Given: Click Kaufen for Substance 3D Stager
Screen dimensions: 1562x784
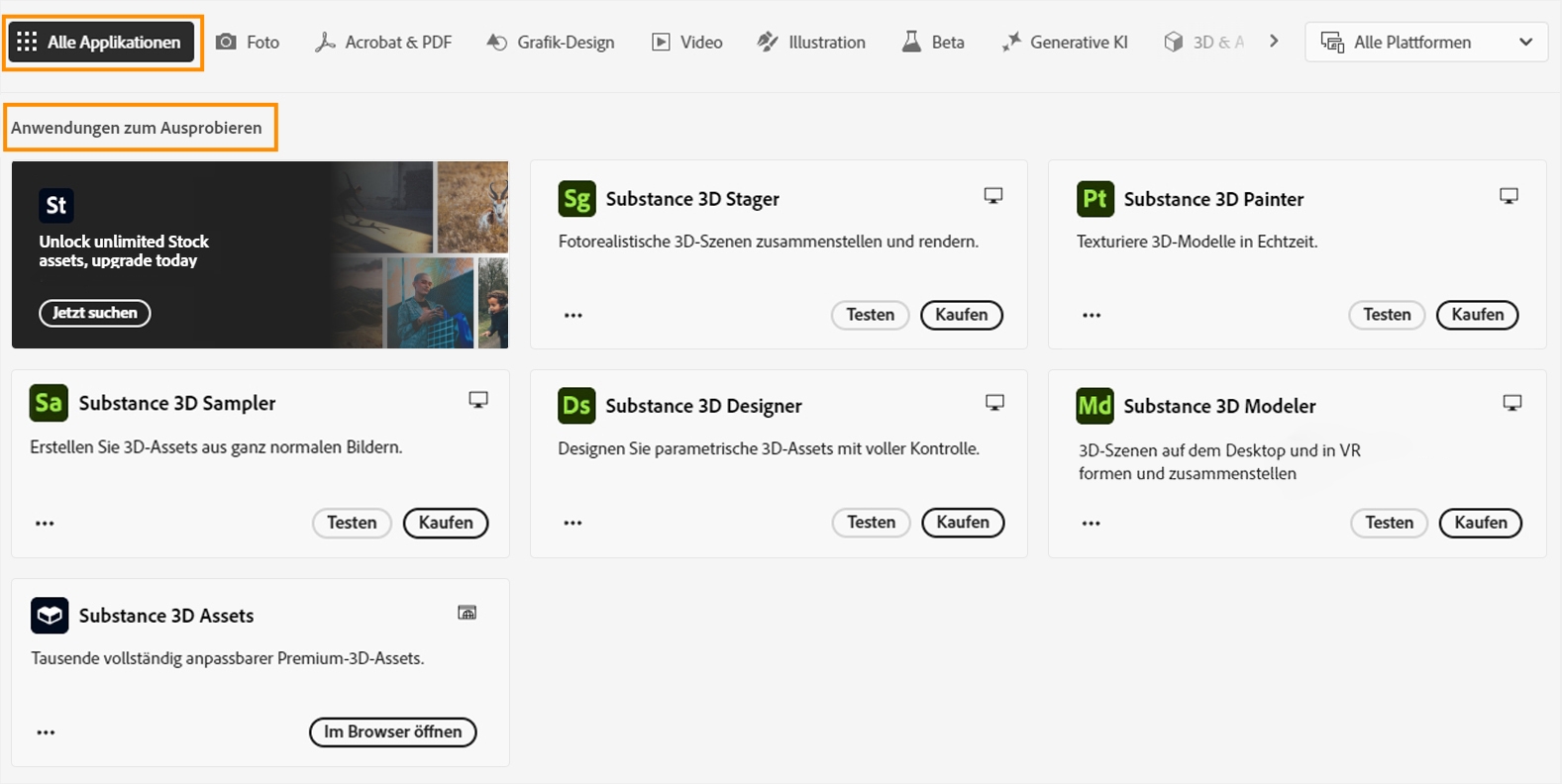Looking at the screenshot, I should point(962,315).
